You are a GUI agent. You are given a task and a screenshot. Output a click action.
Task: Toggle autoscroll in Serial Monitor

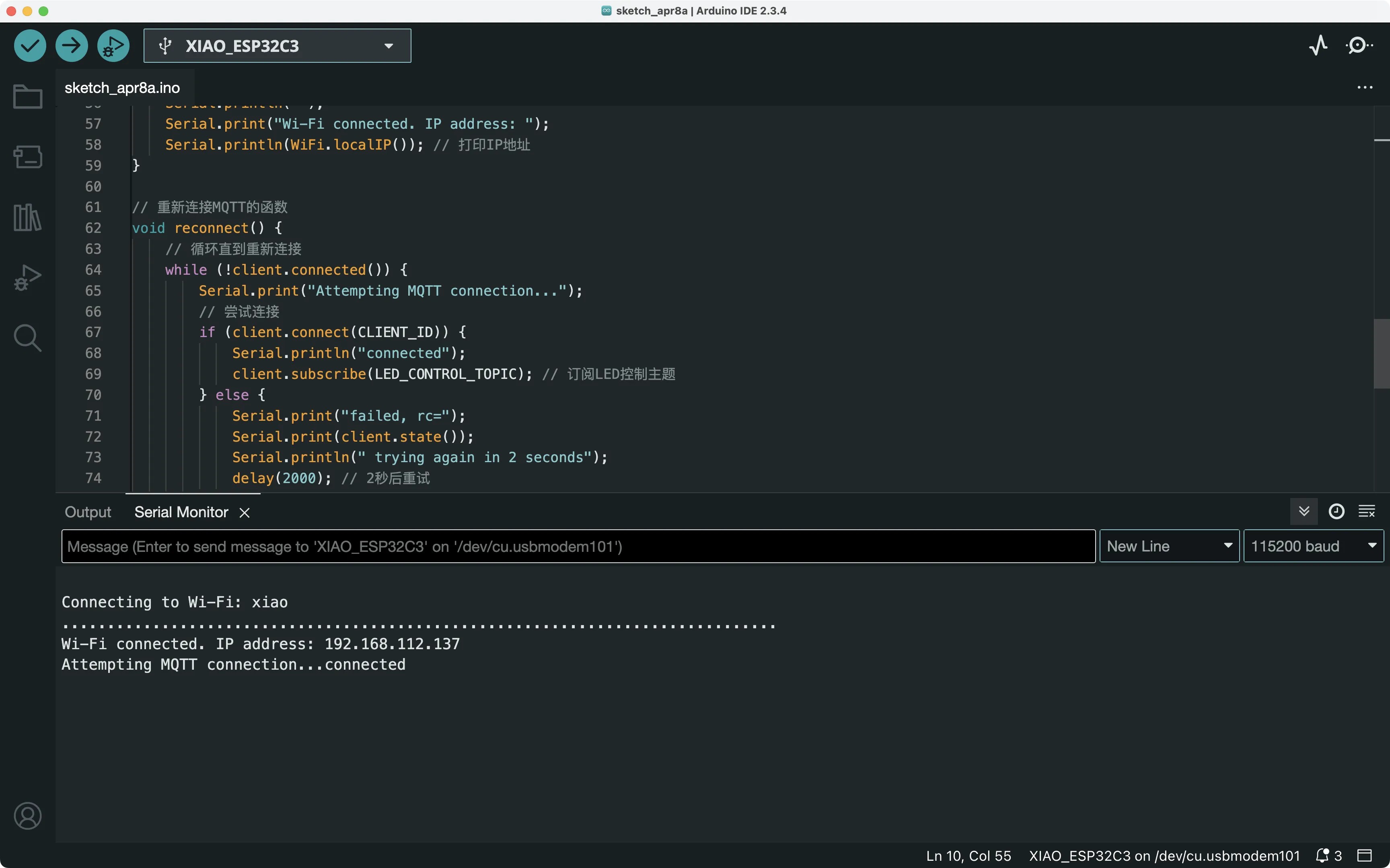[1304, 512]
